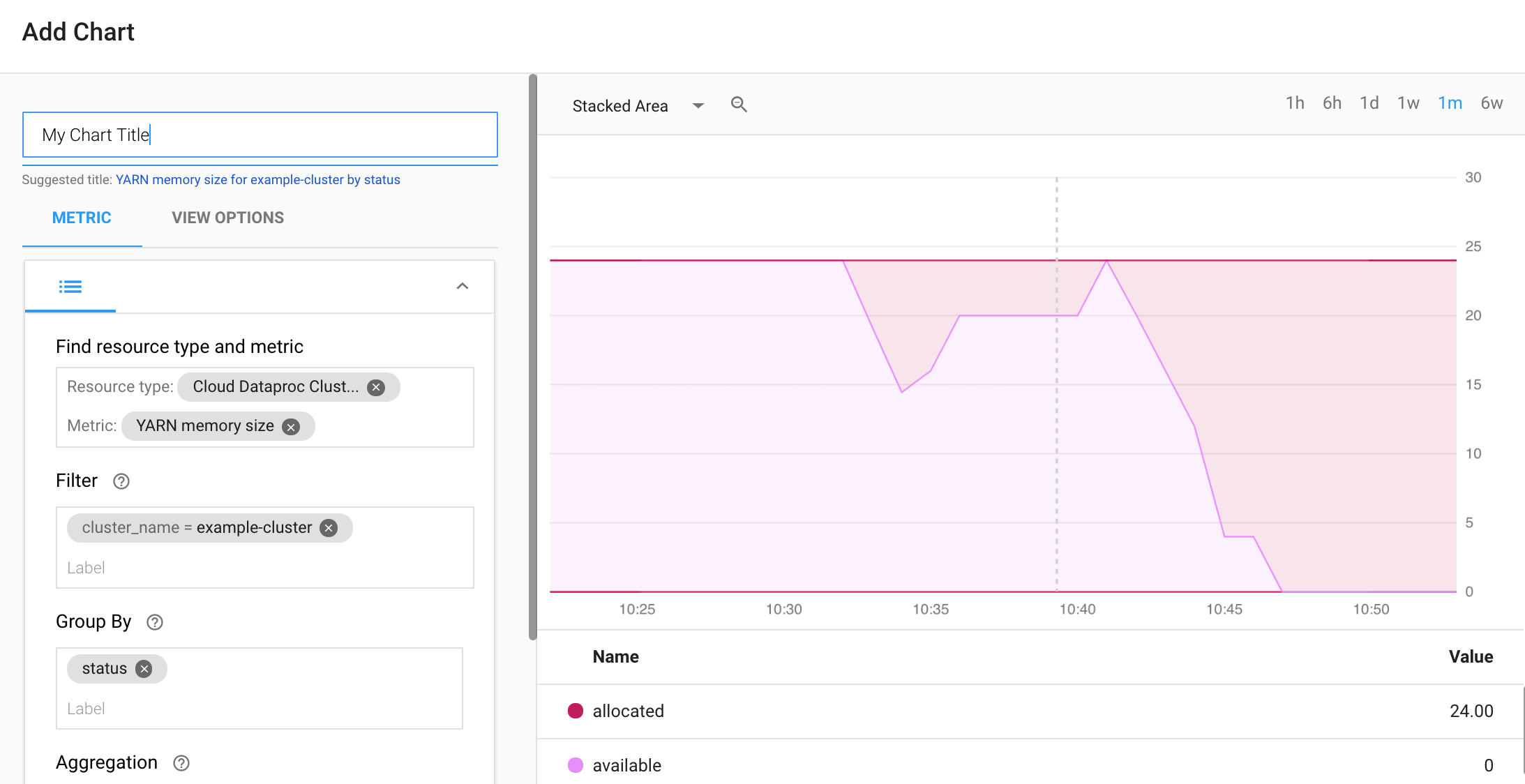This screenshot has width=1525, height=784.
Task: Set time range to 6w
Action: click(1492, 103)
